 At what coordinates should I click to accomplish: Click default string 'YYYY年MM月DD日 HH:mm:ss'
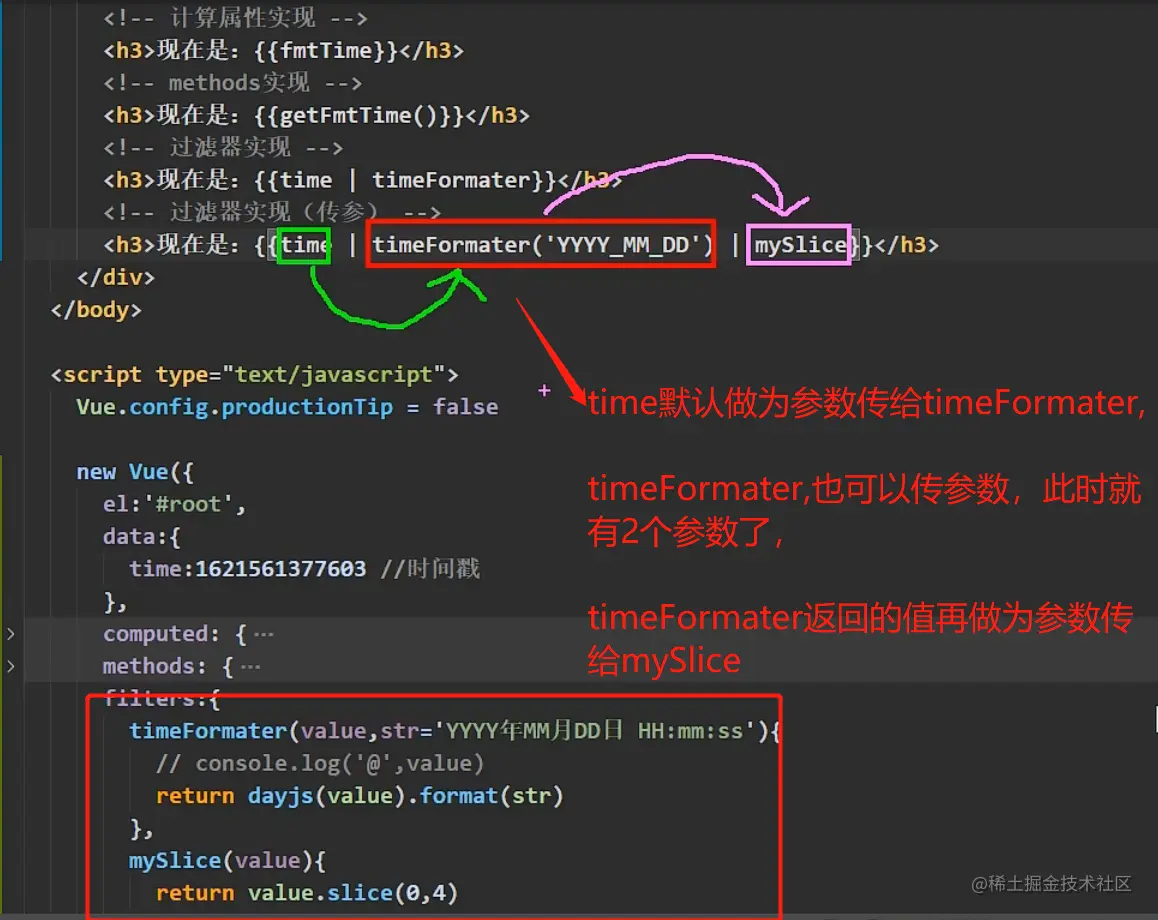coord(595,731)
